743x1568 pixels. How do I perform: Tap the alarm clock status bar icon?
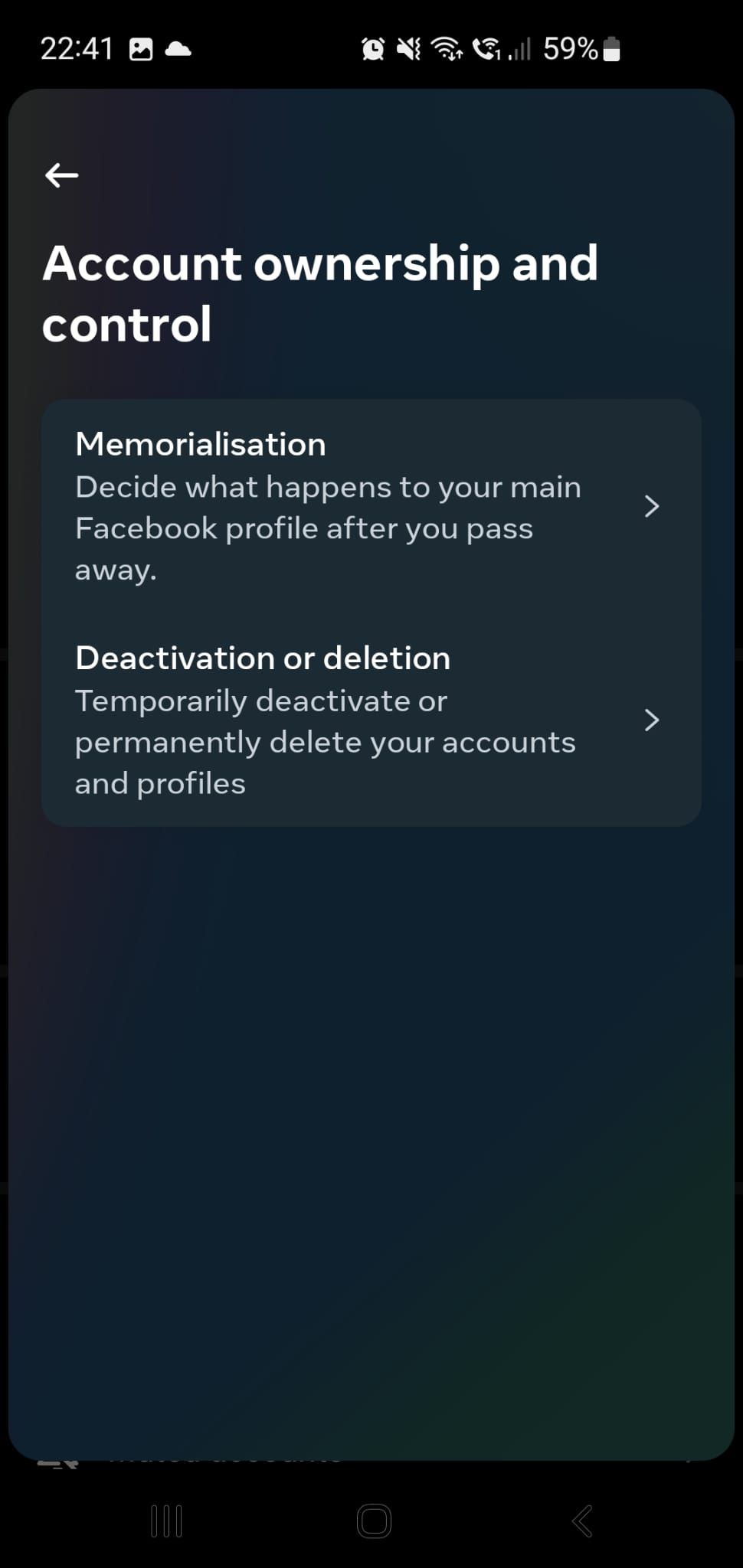[x=373, y=49]
